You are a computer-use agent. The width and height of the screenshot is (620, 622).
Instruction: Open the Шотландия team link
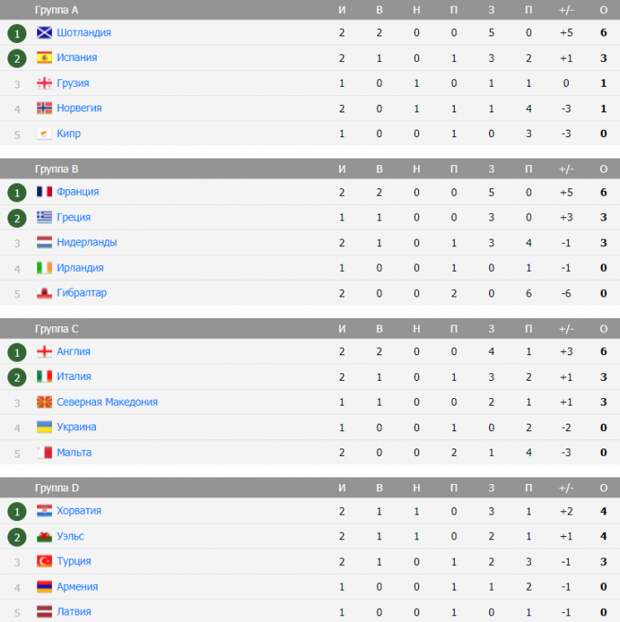click(84, 33)
